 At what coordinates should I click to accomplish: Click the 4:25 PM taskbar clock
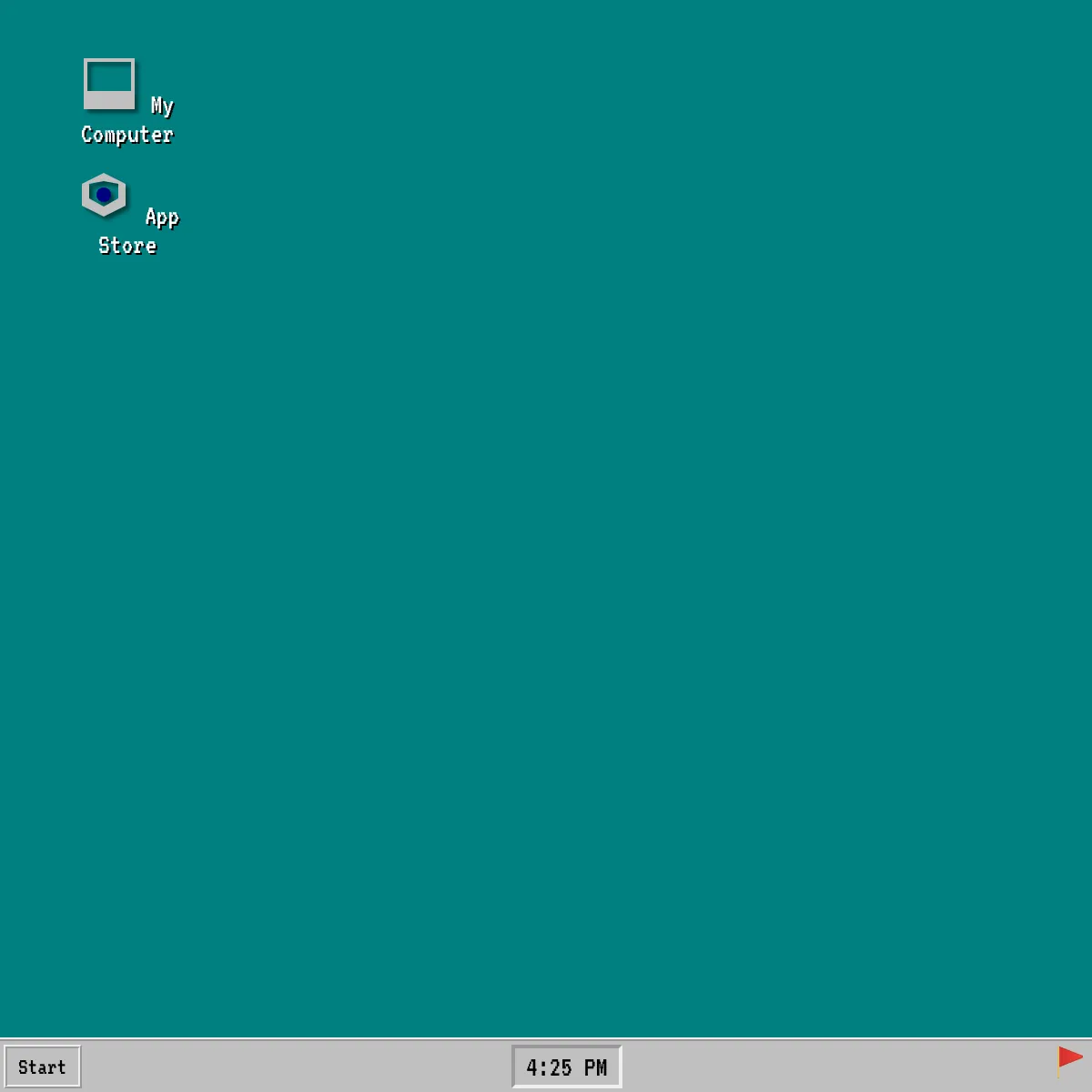point(567,1067)
